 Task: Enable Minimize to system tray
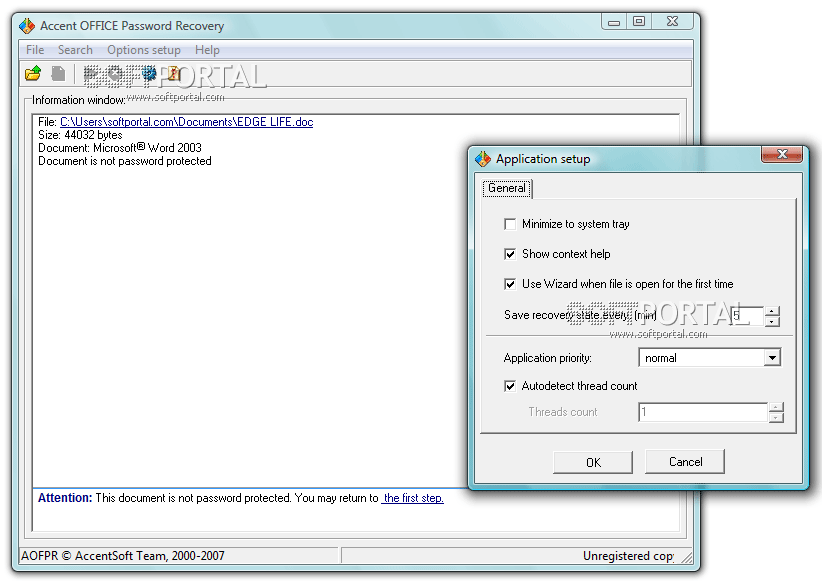(x=510, y=224)
